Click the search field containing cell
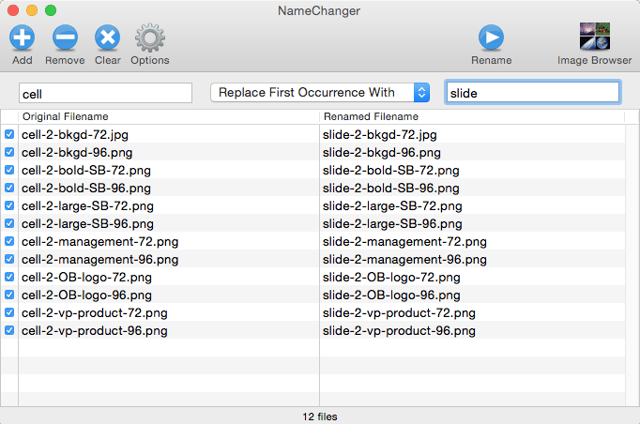The image size is (640, 424). pos(105,93)
